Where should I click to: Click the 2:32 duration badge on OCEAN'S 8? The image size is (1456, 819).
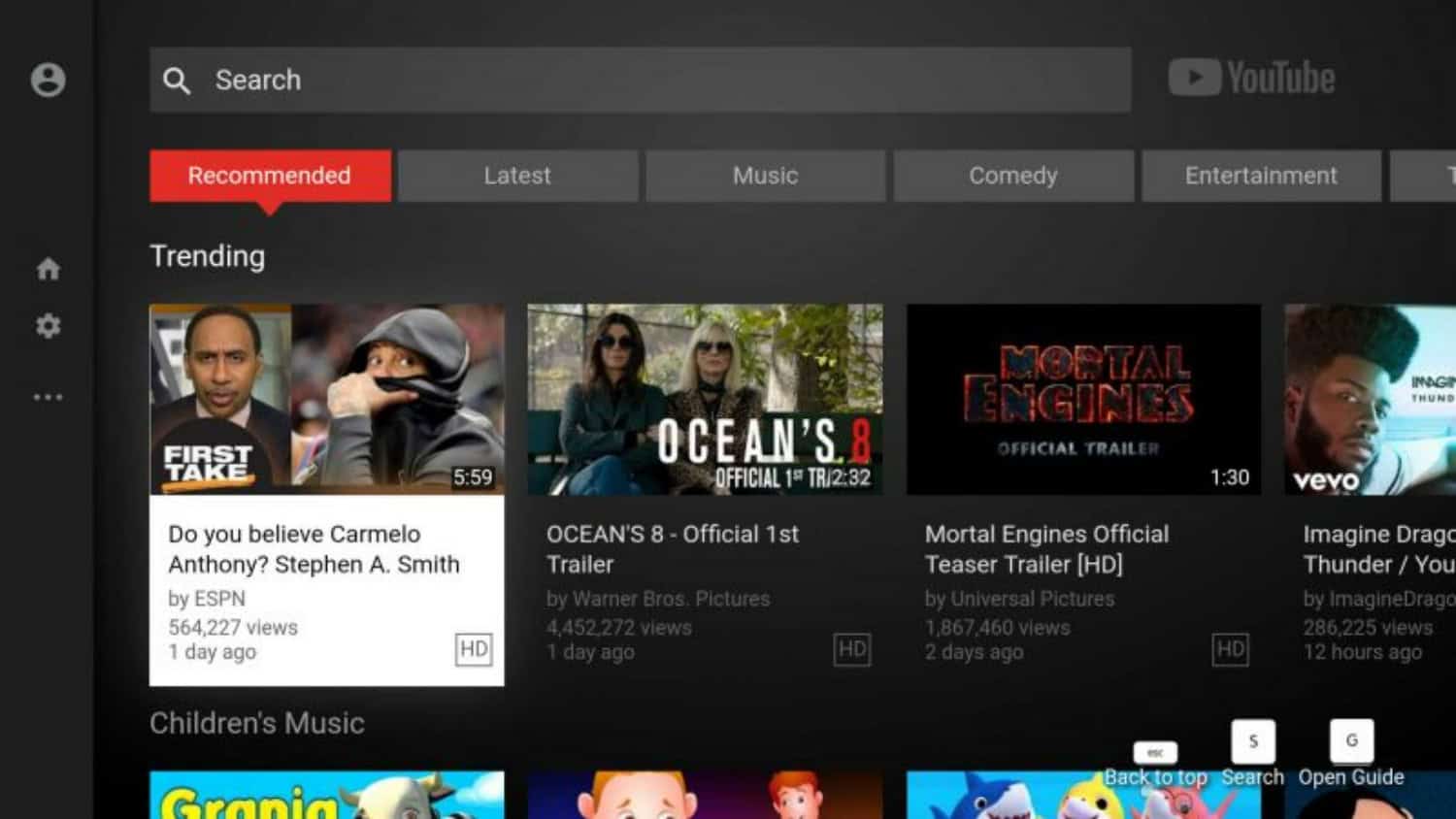tap(849, 477)
